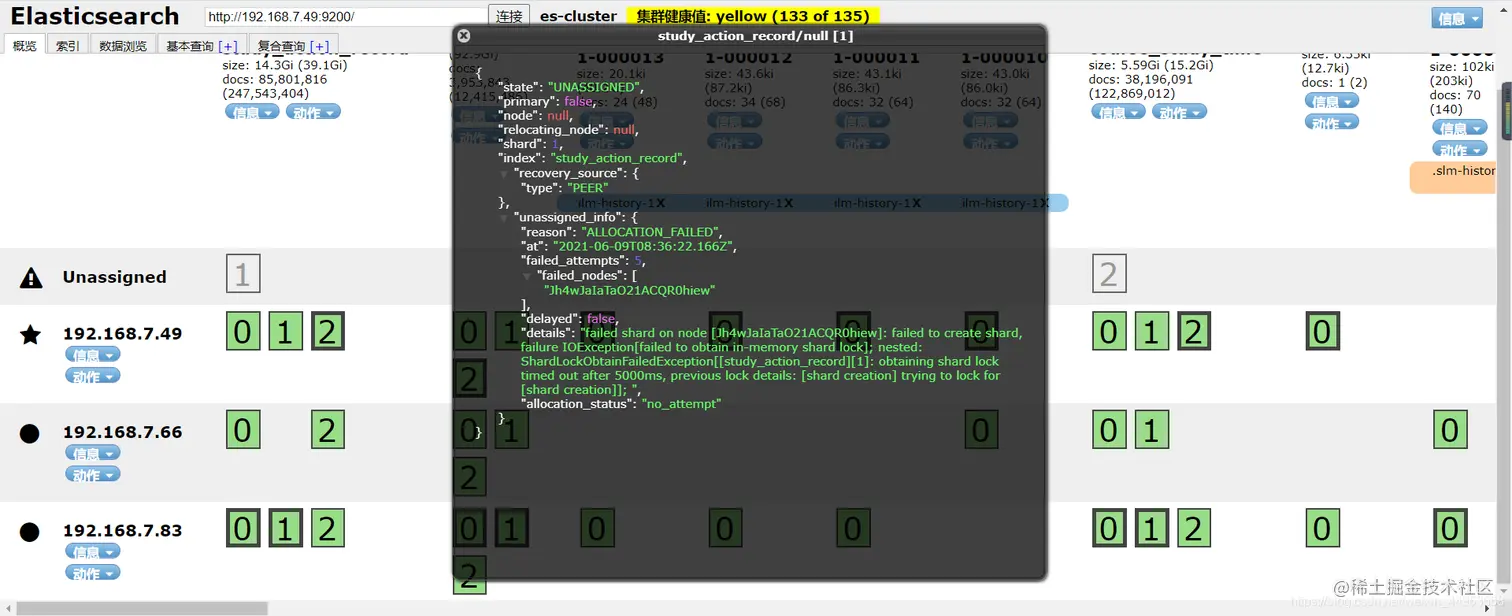Click the node circle icon for 192.168.7.83
The width and height of the screenshot is (1512, 616).
(x=30, y=531)
